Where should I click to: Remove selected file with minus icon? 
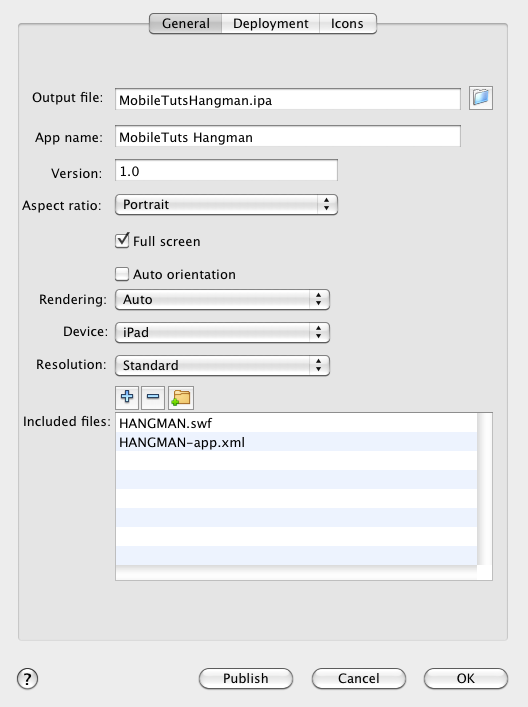pos(153,397)
